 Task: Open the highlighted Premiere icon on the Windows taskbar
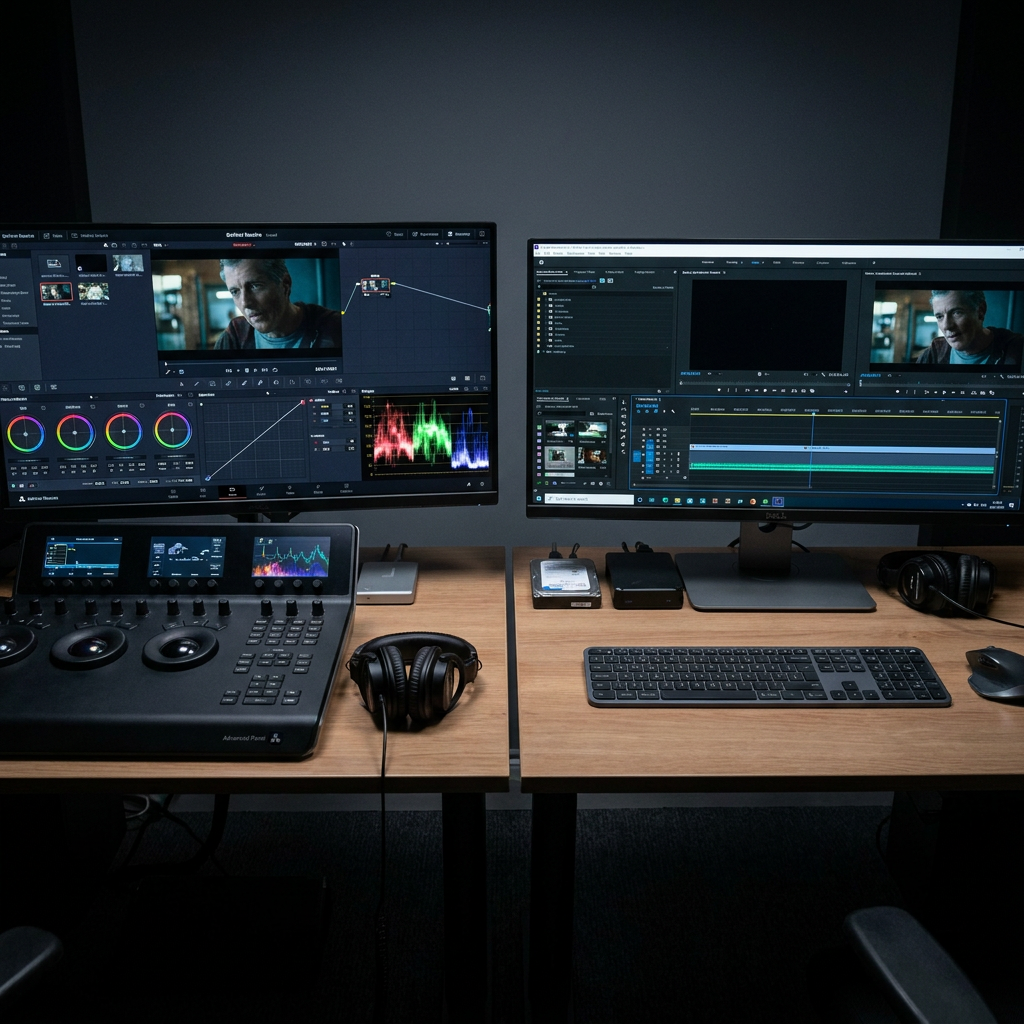point(778,502)
